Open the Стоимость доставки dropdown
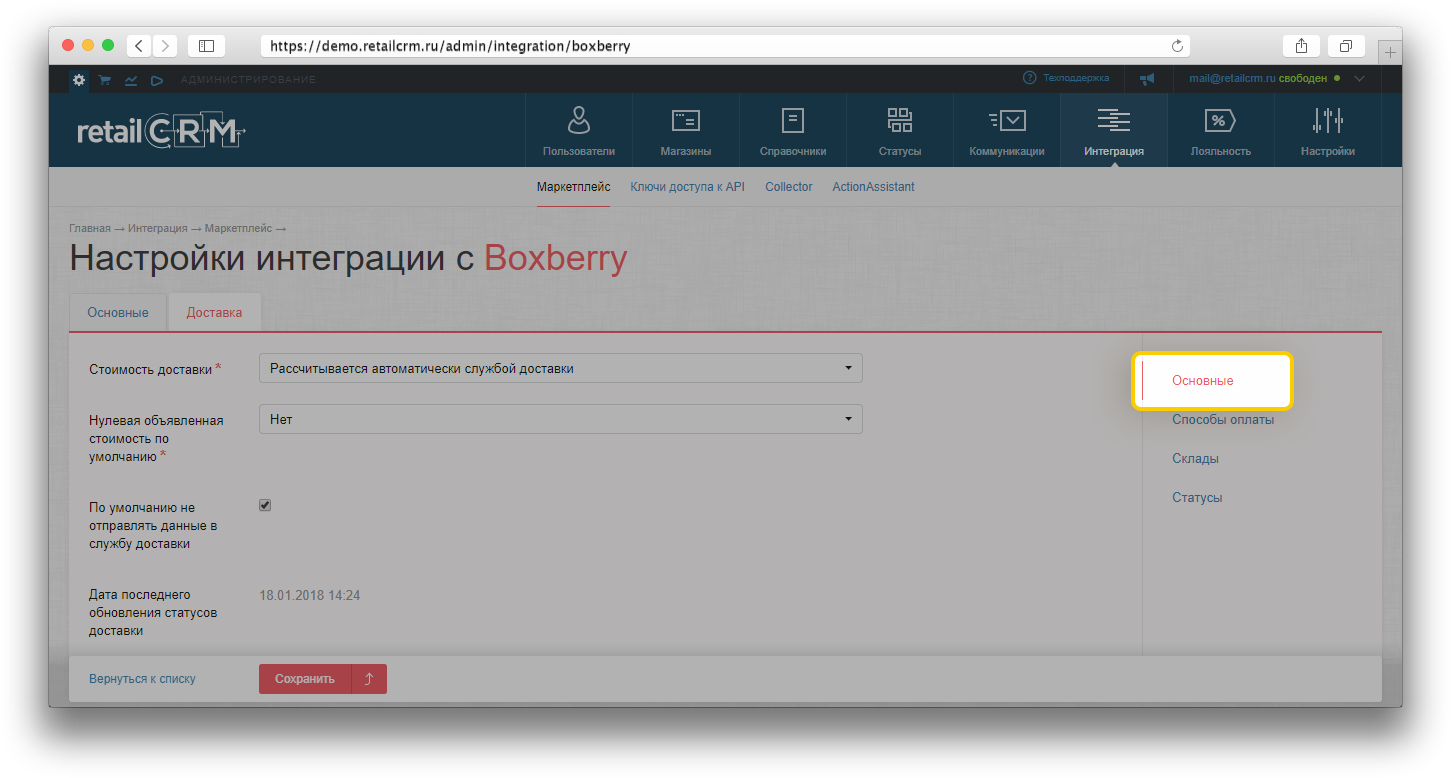This screenshot has width=1451, height=778. pyautogui.click(x=560, y=368)
